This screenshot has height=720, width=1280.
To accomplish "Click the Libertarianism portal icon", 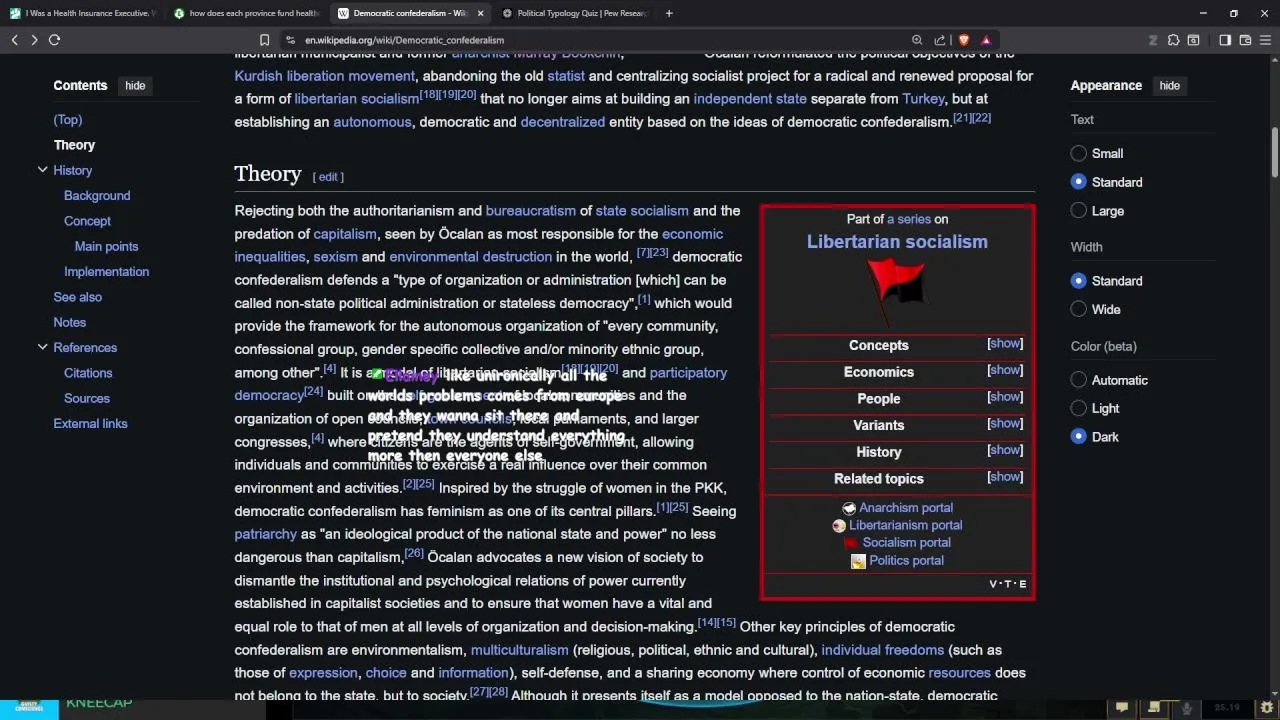I will pyautogui.click(x=839, y=526).
